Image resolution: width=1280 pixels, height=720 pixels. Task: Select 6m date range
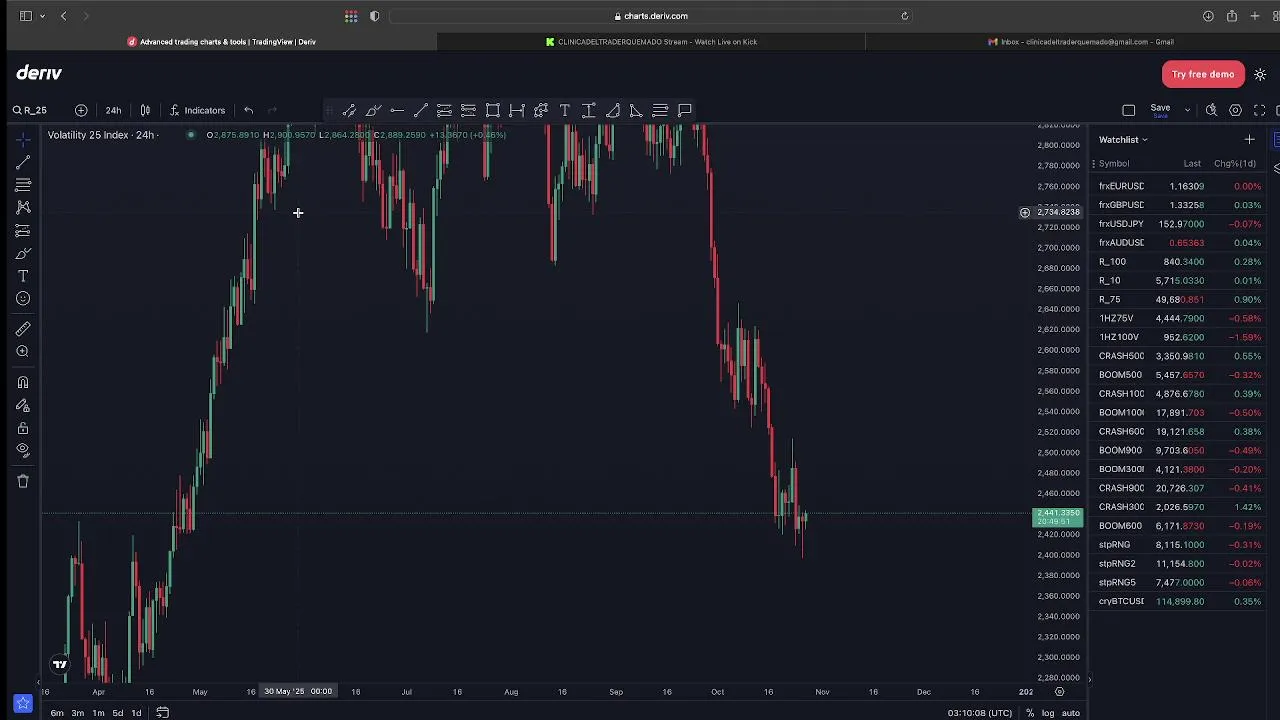pyautogui.click(x=57, y=713)
